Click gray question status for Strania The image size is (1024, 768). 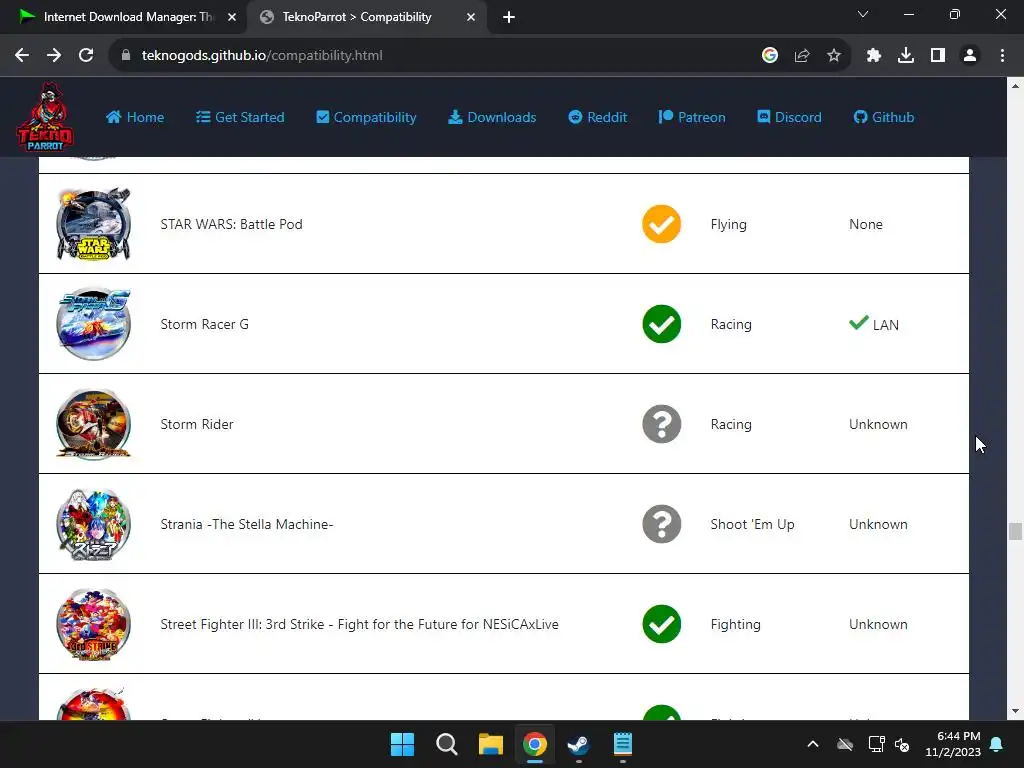point(662,524)
